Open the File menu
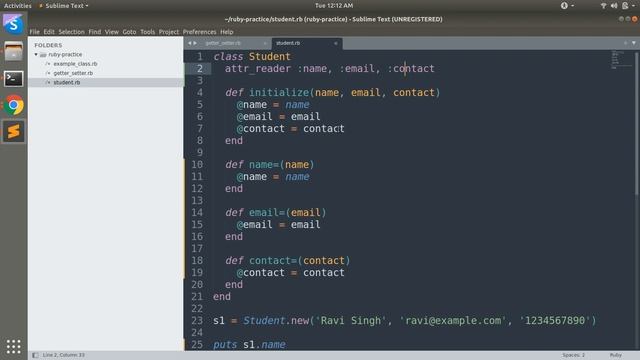 35,32
